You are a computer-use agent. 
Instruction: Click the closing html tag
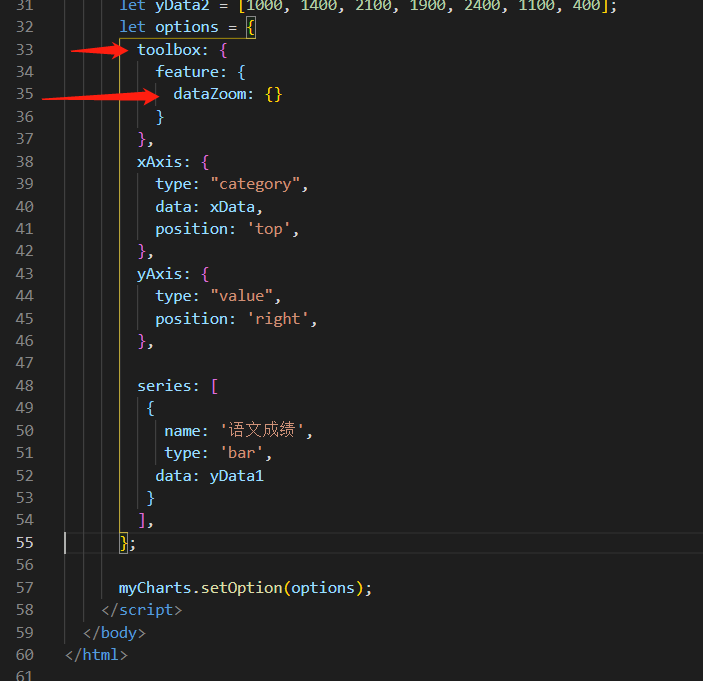[96, 655]
